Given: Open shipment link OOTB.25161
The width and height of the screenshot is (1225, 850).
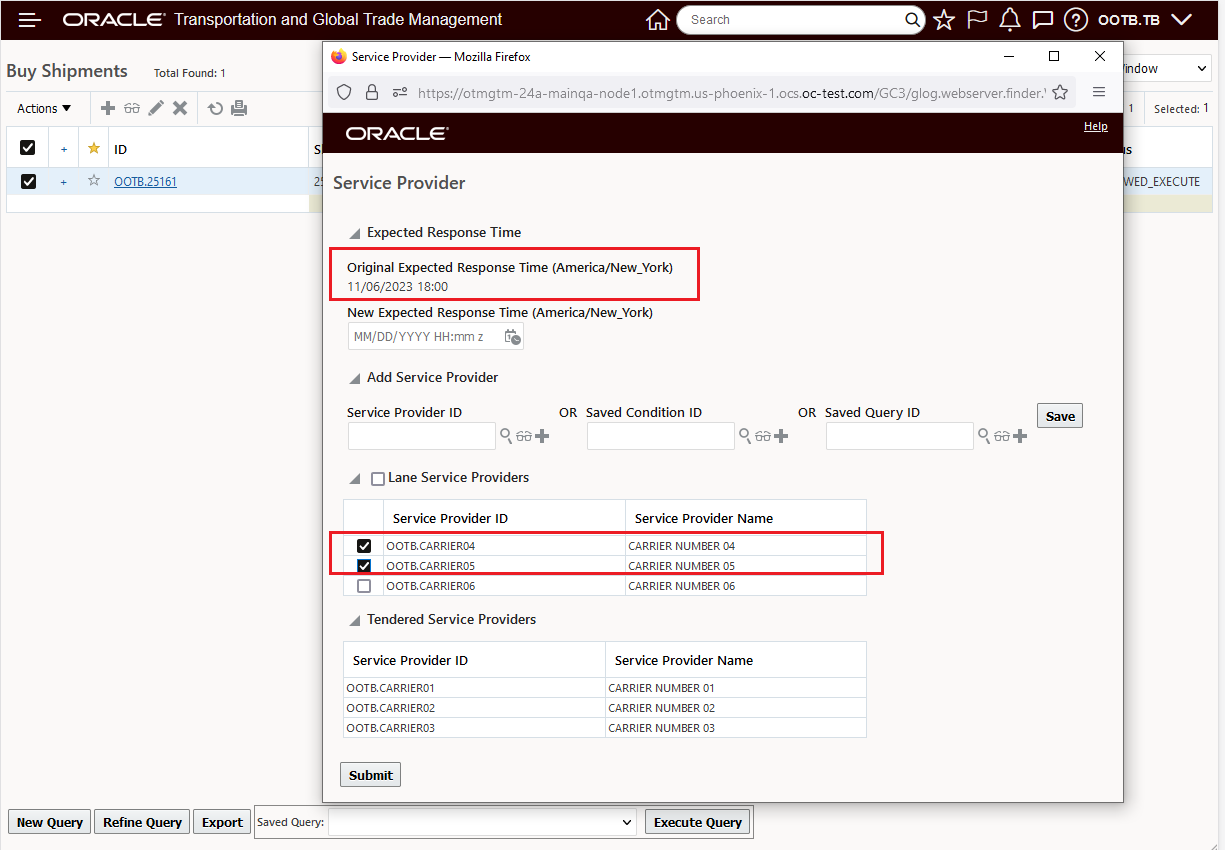Looking at the screenshot, I should (x=145, y=182).
